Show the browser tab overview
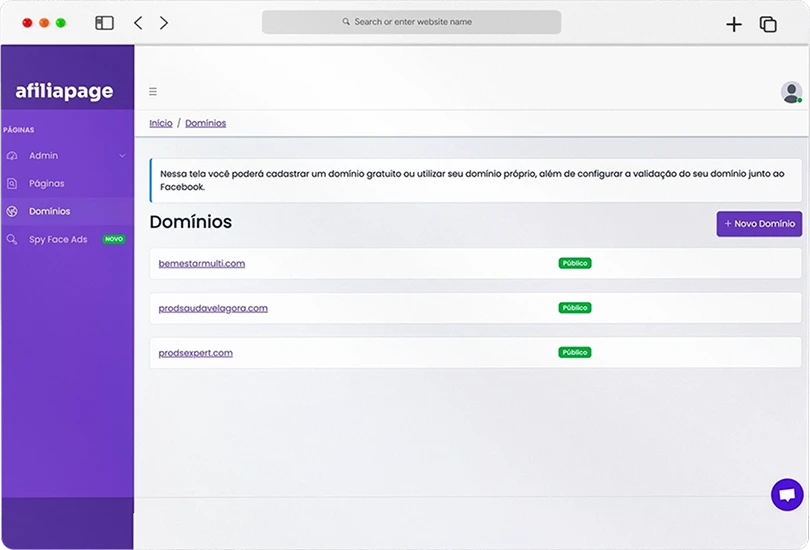 768,24
